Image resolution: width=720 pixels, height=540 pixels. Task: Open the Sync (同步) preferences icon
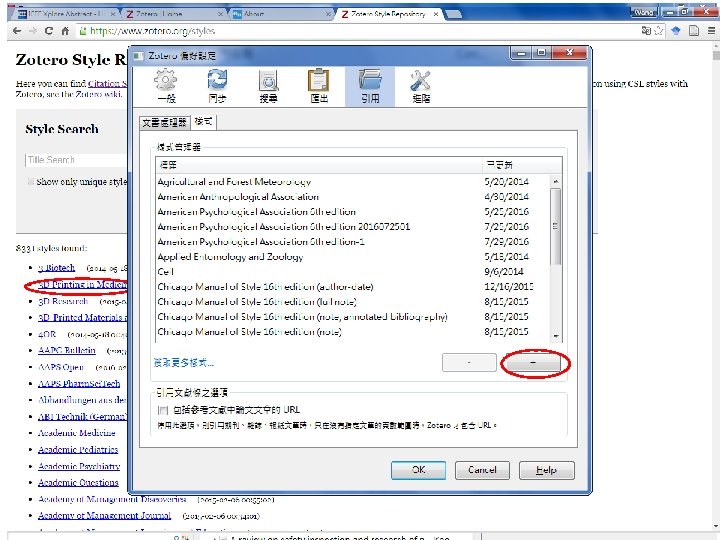[x=217, y=86]
